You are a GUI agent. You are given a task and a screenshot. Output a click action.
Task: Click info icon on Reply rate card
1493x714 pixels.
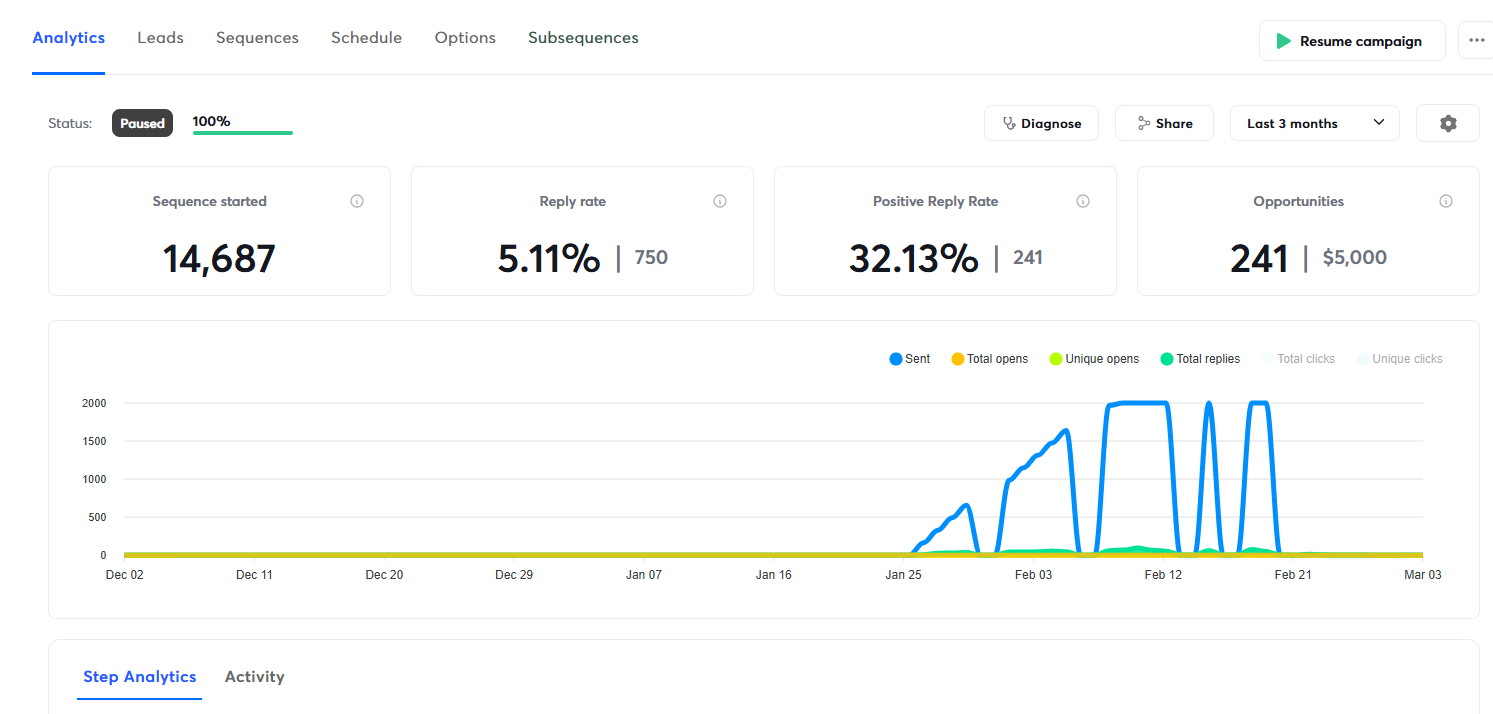pyautogui.click(x=720, y=201)
